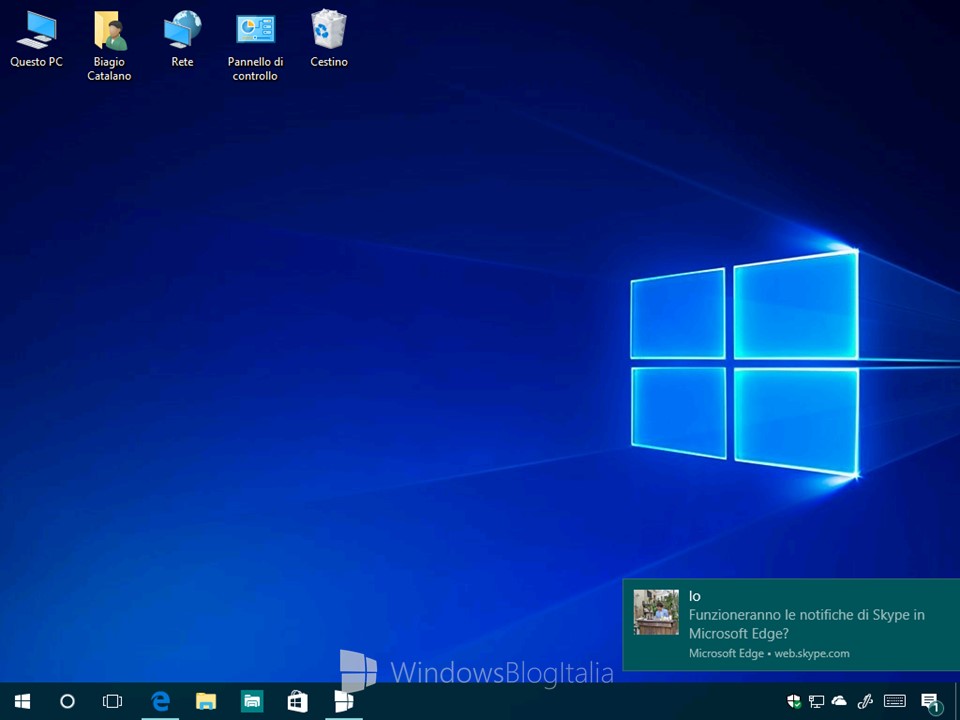The width and height of the screenshot is (960, 720).
Task: Click the Show desktop strip at taskbar end
Action: point(957,702)
